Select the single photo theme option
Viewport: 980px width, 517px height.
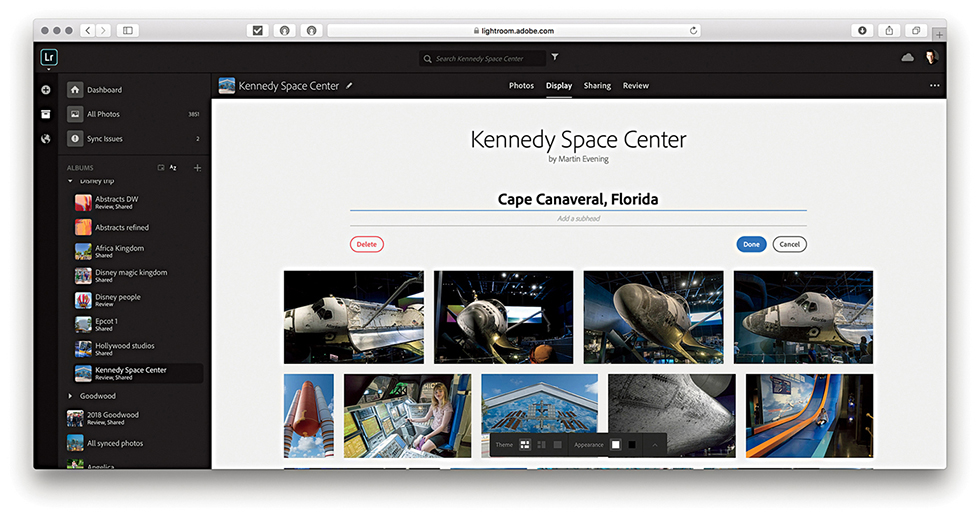558,444
